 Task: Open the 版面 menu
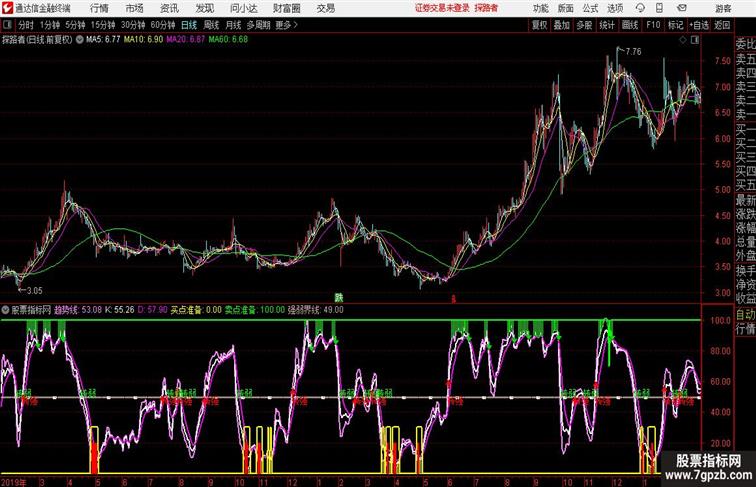point(566,8)
